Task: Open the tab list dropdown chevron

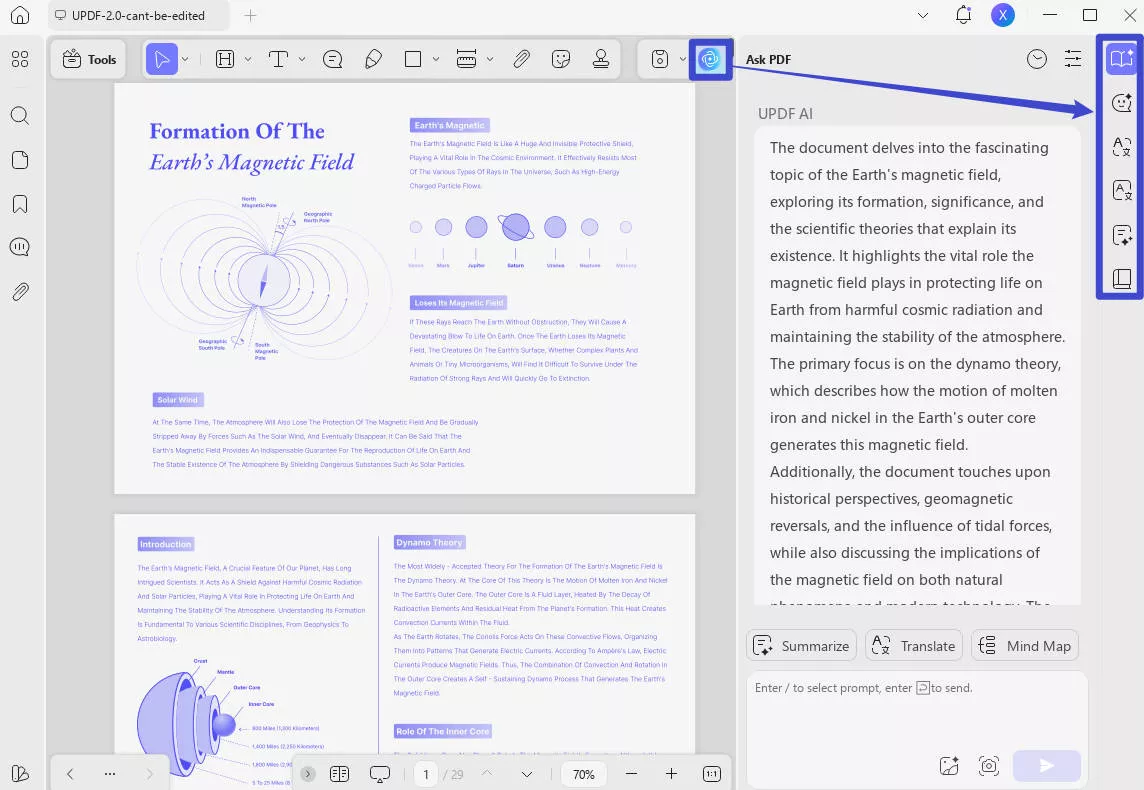Action: point(923,15)
